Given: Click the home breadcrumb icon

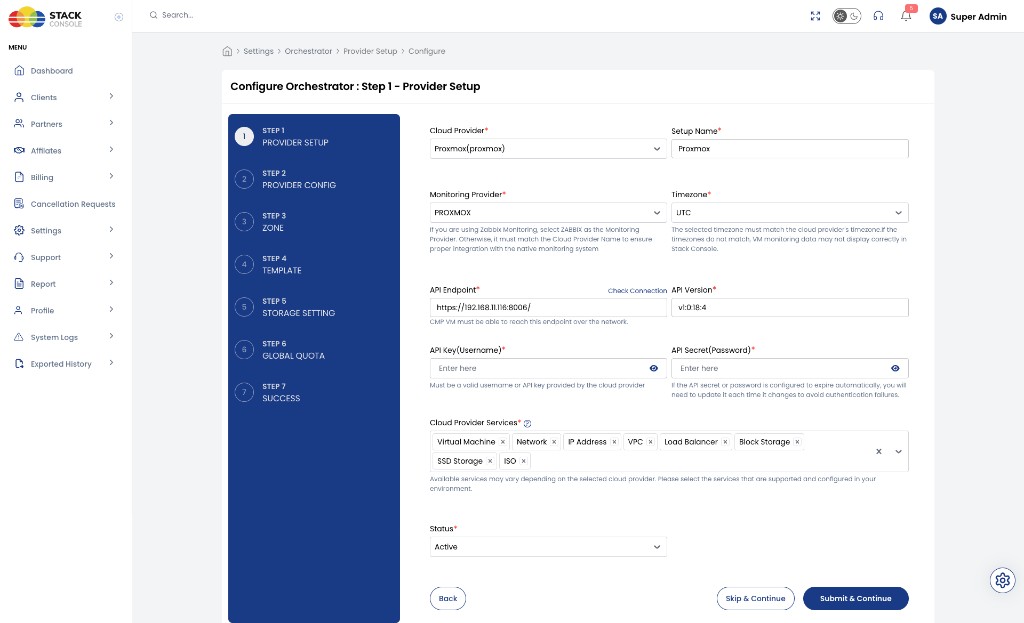Looking at the screenshot, I should click(227, 51).
